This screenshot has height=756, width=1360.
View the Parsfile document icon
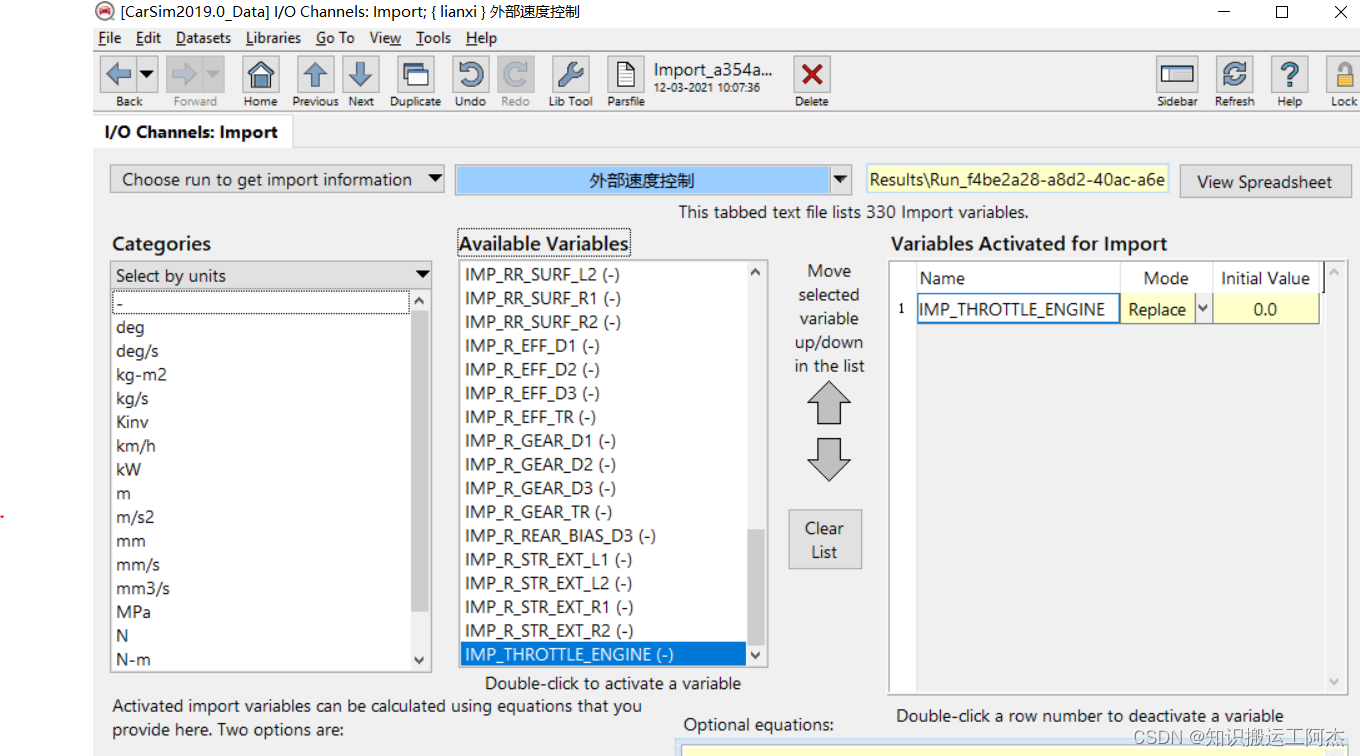pos(625,74)
